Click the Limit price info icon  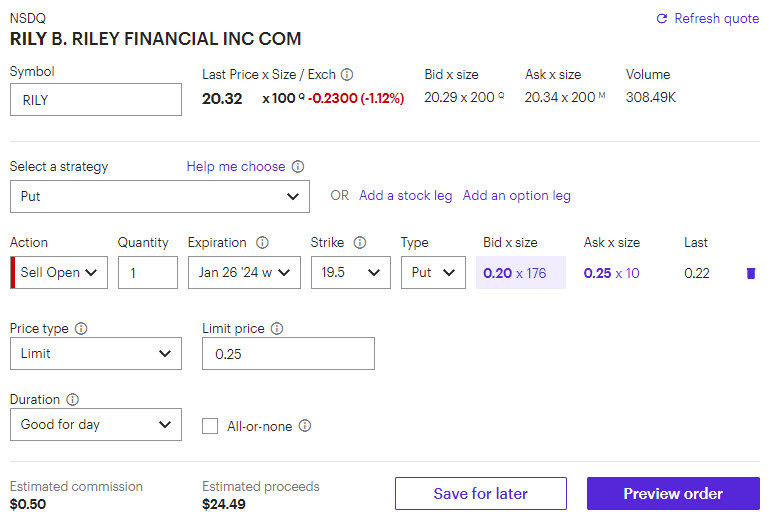(x=277, y=329)
